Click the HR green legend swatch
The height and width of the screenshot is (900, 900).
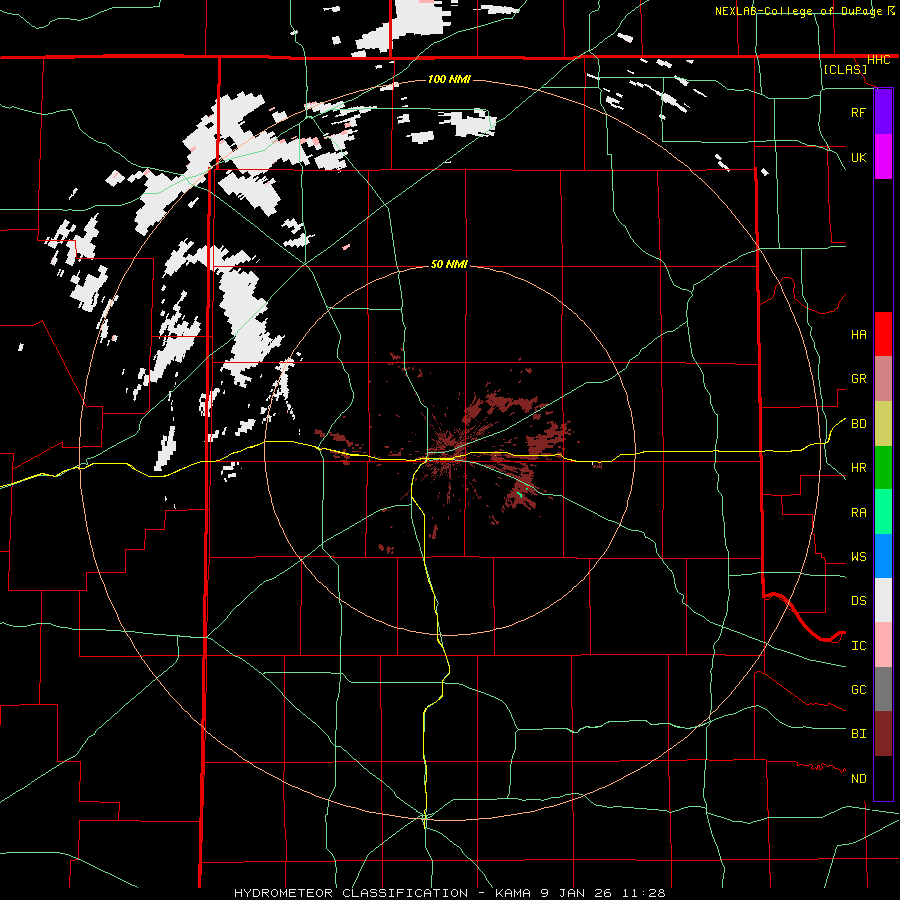[883, 468]
